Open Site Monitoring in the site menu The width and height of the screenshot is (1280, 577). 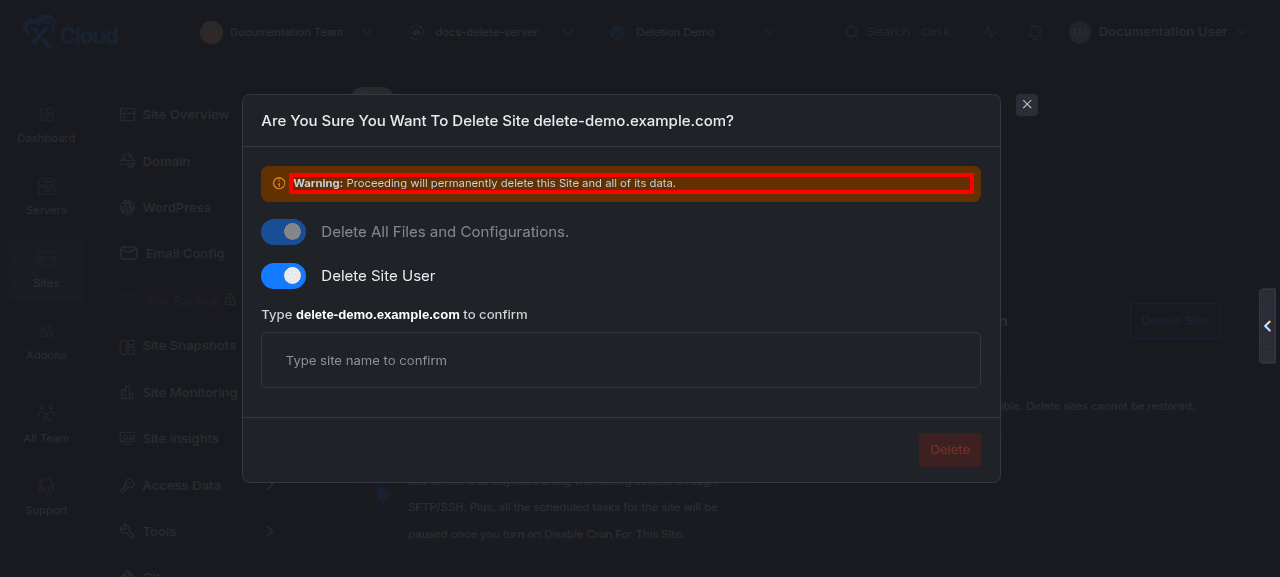(x=190, y=393)
